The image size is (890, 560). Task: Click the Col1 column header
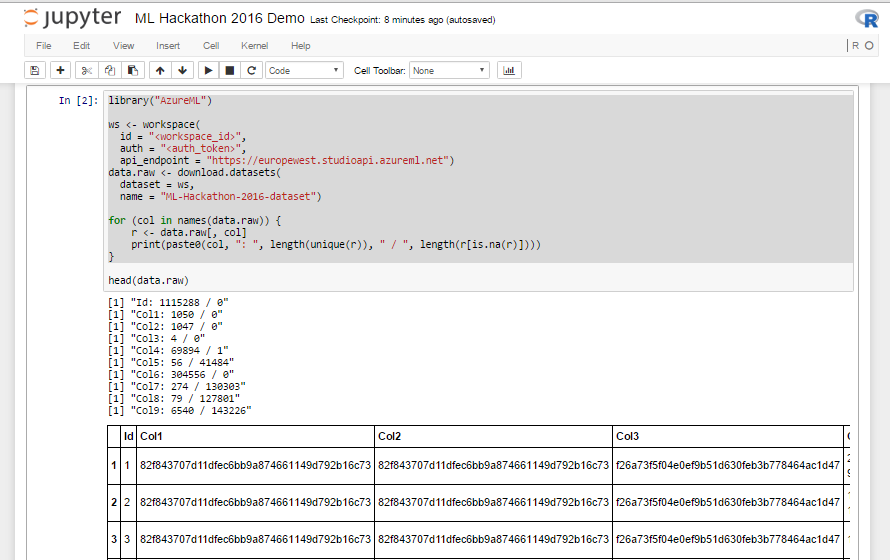[255, 436]
